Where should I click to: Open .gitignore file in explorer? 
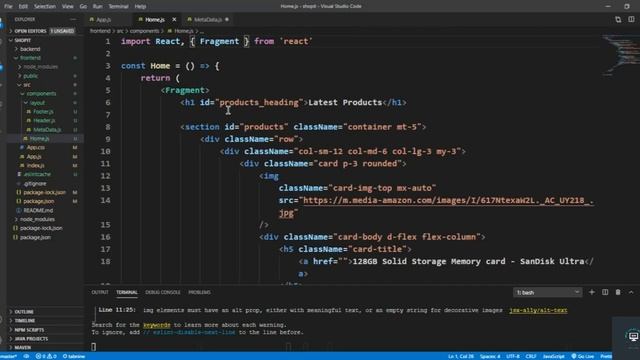35,184
